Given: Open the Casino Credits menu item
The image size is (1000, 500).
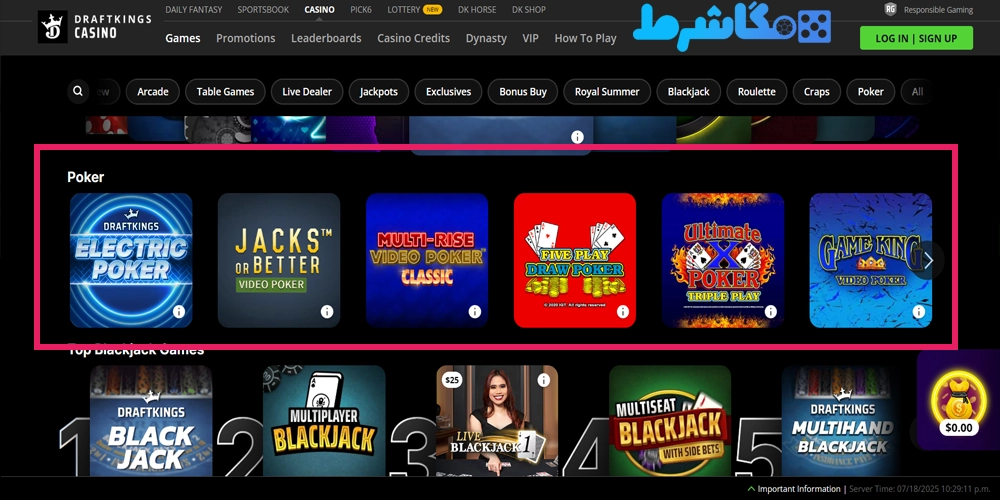Looking at the screenshot, I should (413, 38).
